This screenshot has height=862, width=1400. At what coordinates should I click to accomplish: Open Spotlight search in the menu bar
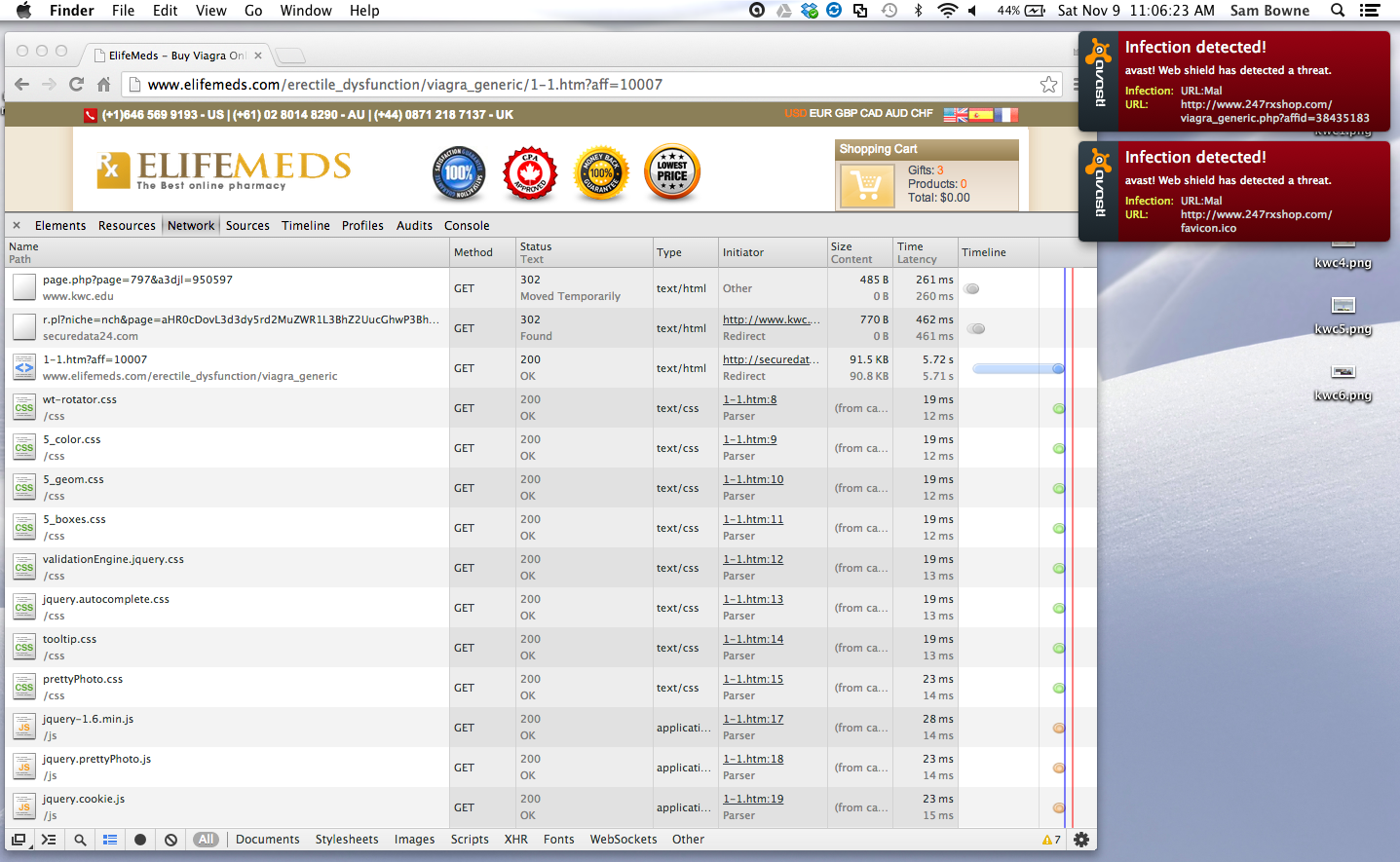tap(1338, 11)
